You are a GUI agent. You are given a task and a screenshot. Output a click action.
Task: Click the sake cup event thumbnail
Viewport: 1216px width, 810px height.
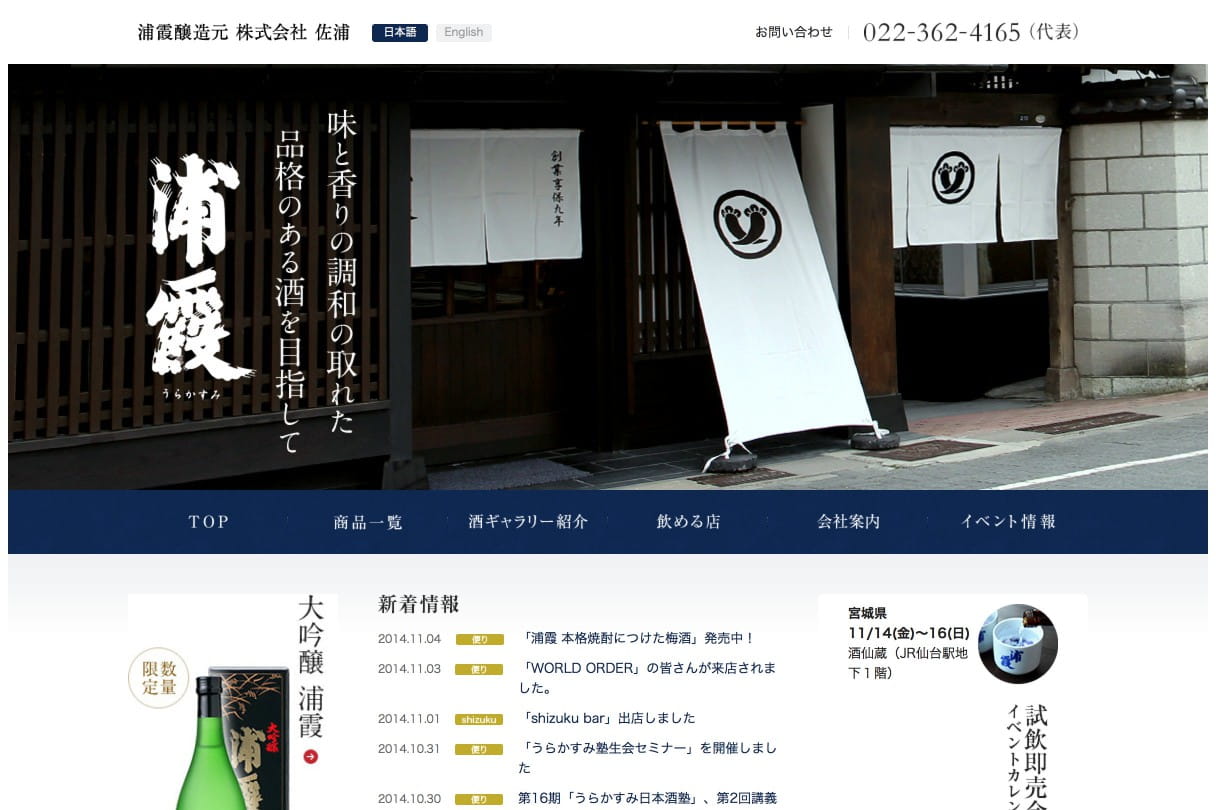1017,644
